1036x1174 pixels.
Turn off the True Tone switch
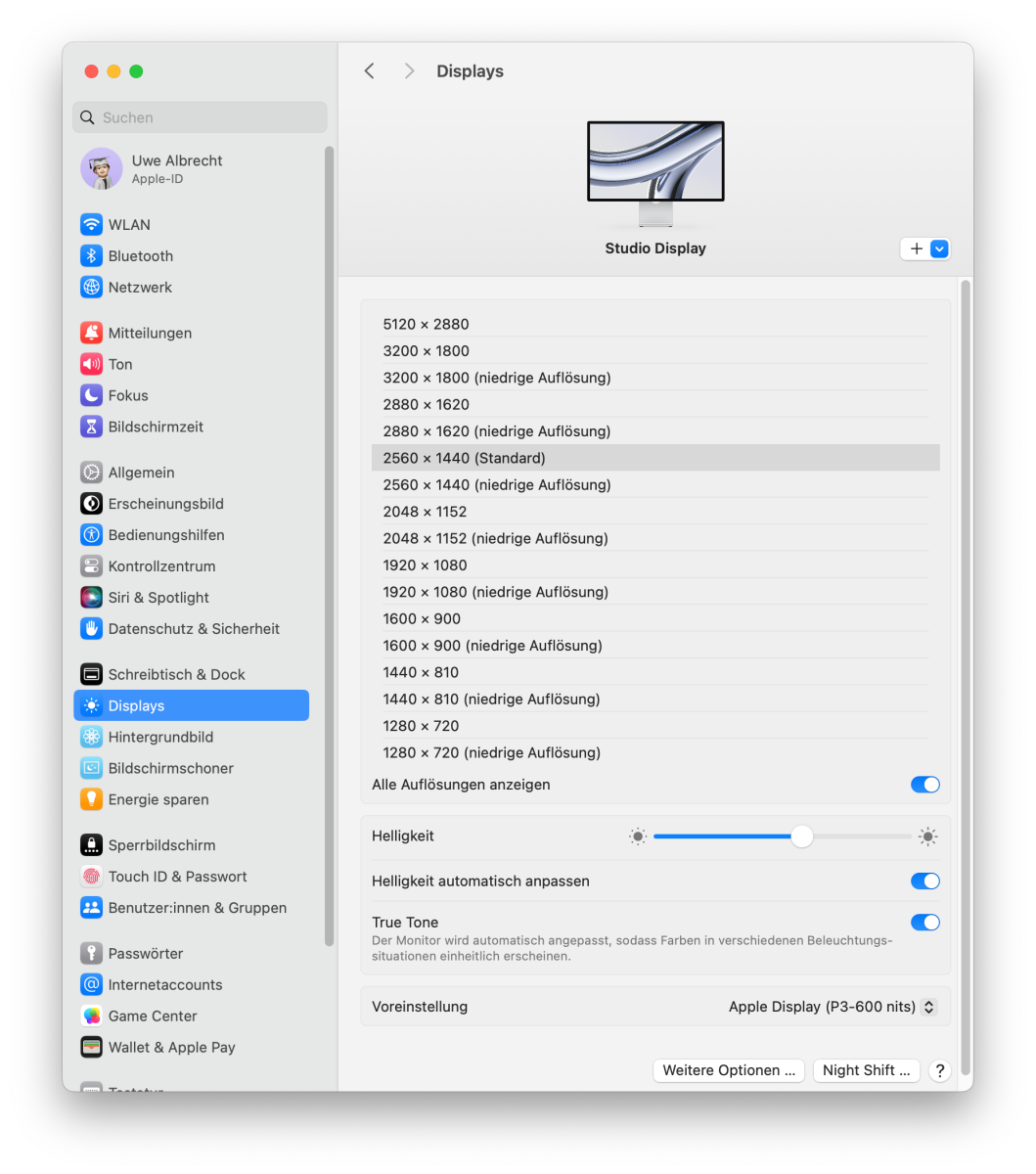924,923
